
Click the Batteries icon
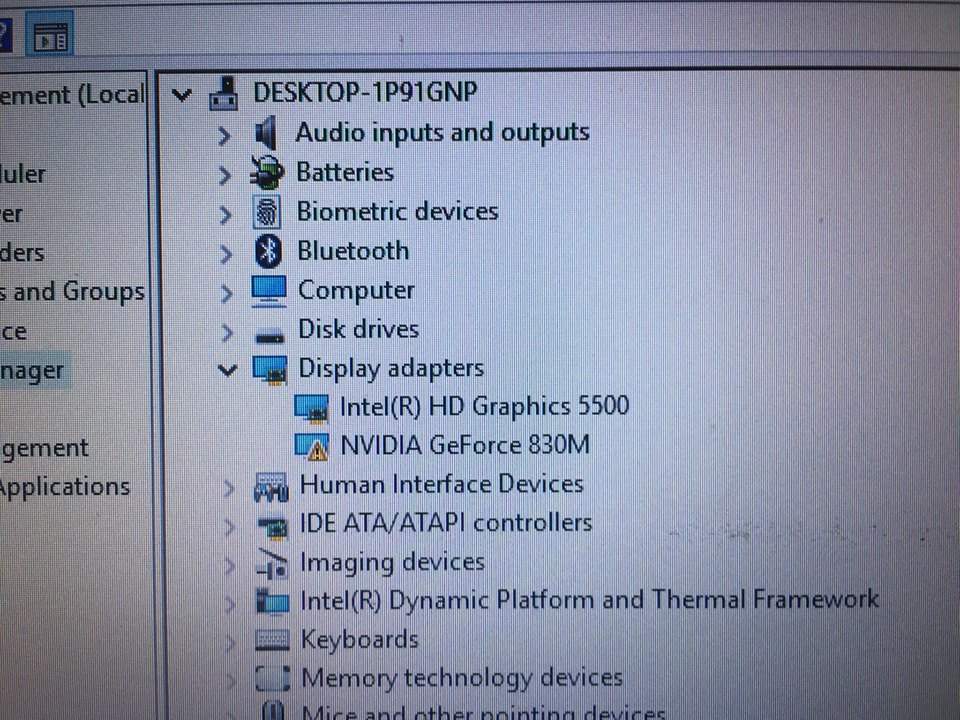click(268, 173)
